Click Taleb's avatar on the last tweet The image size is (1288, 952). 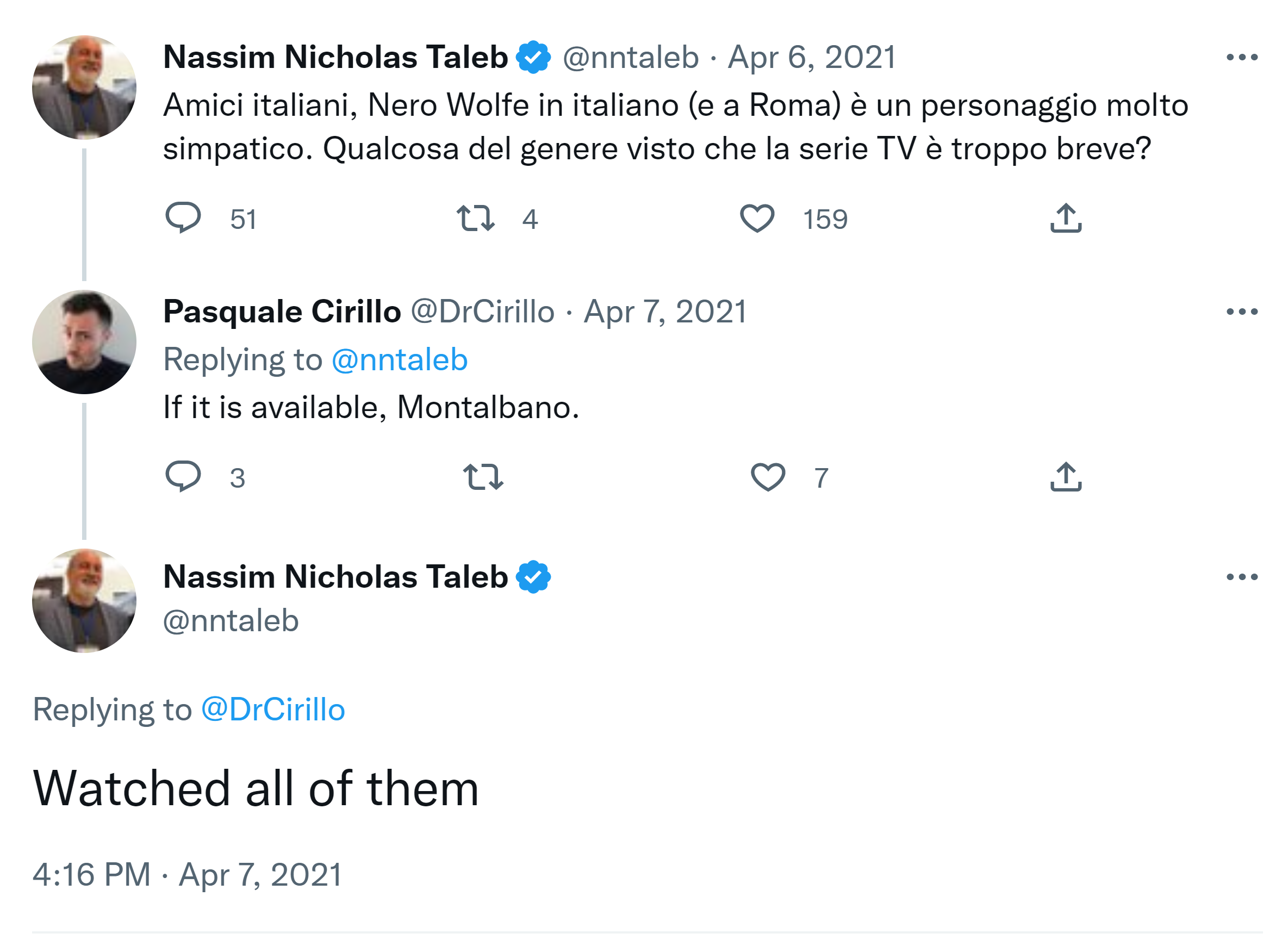[x=84, y=600]
